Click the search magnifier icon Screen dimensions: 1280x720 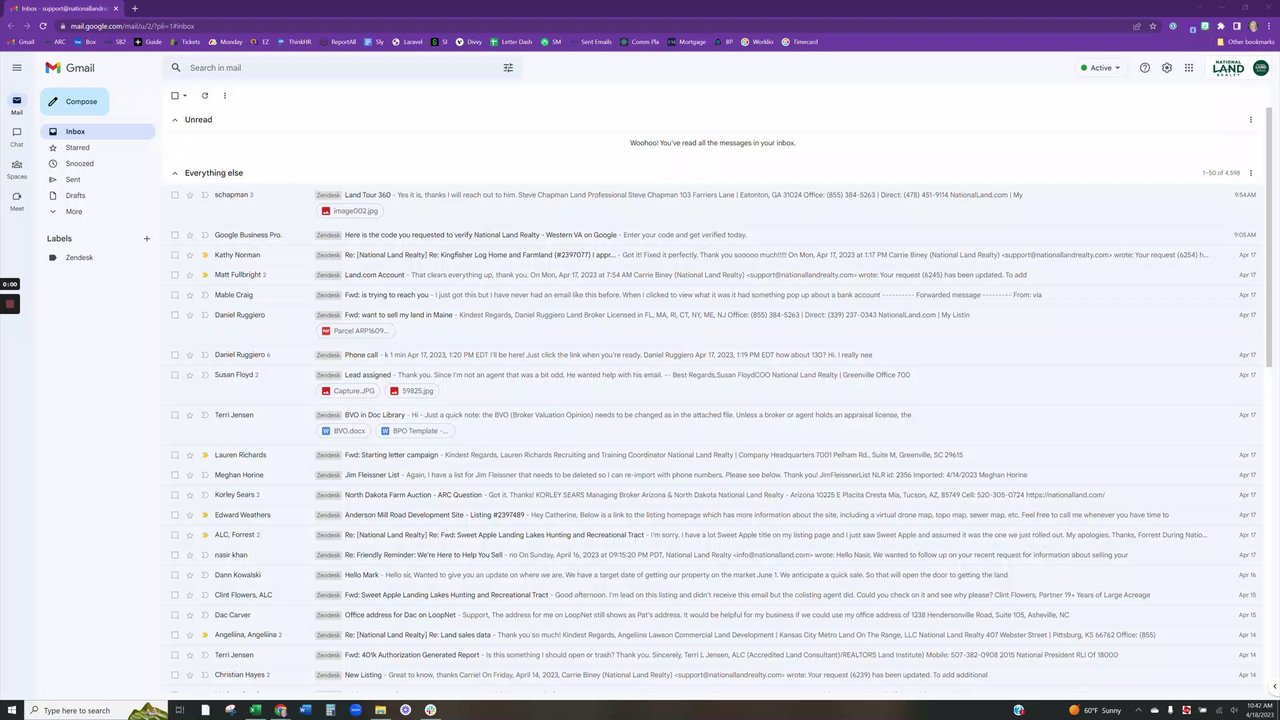pos(176,68)
